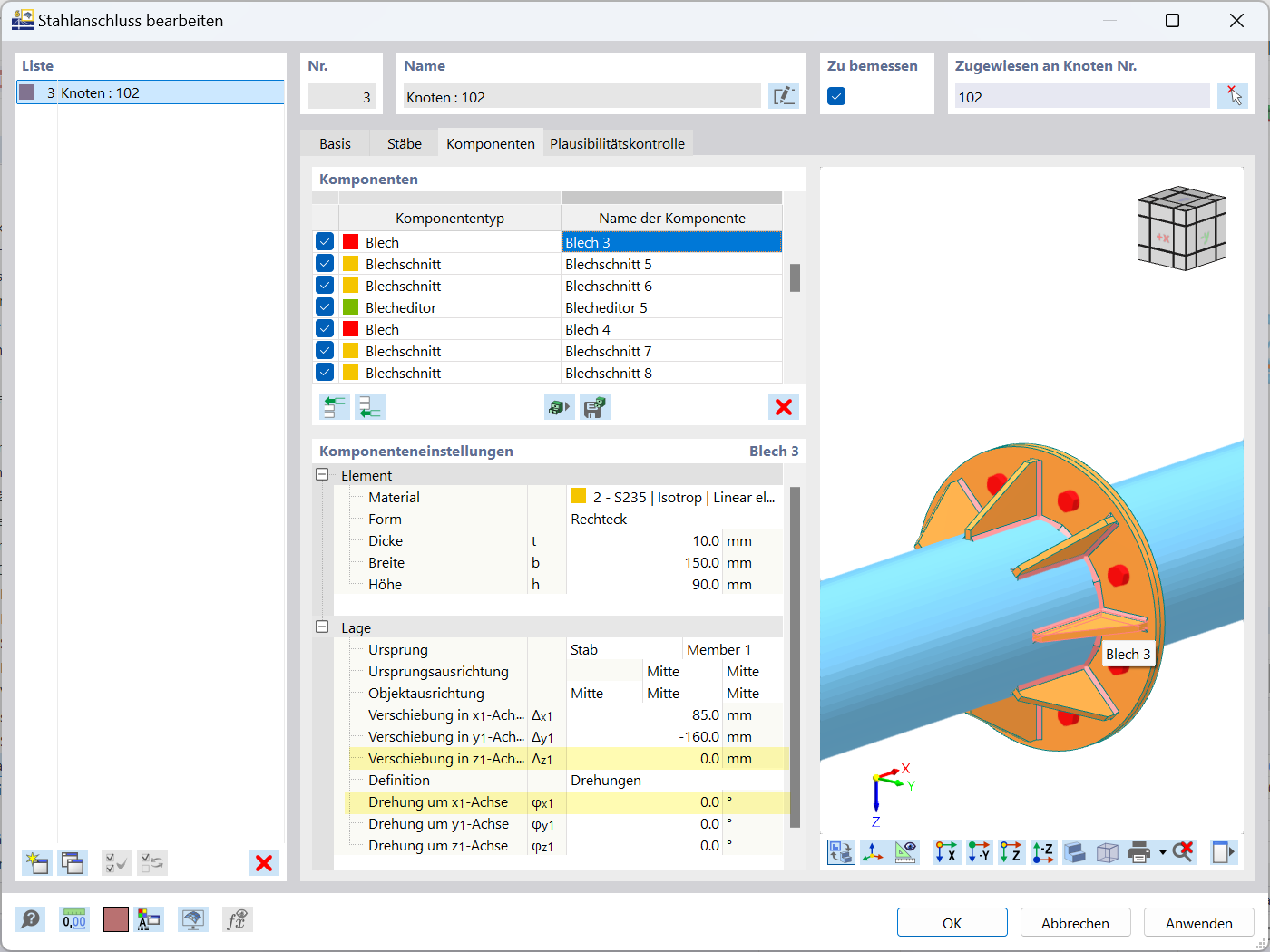
Task: Open the Ursprung dropdown showing Stab
Action: [624, 649]
